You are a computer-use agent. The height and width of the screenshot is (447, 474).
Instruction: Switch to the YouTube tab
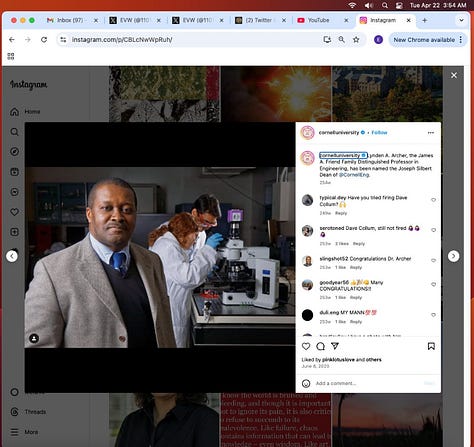point(322,20)
